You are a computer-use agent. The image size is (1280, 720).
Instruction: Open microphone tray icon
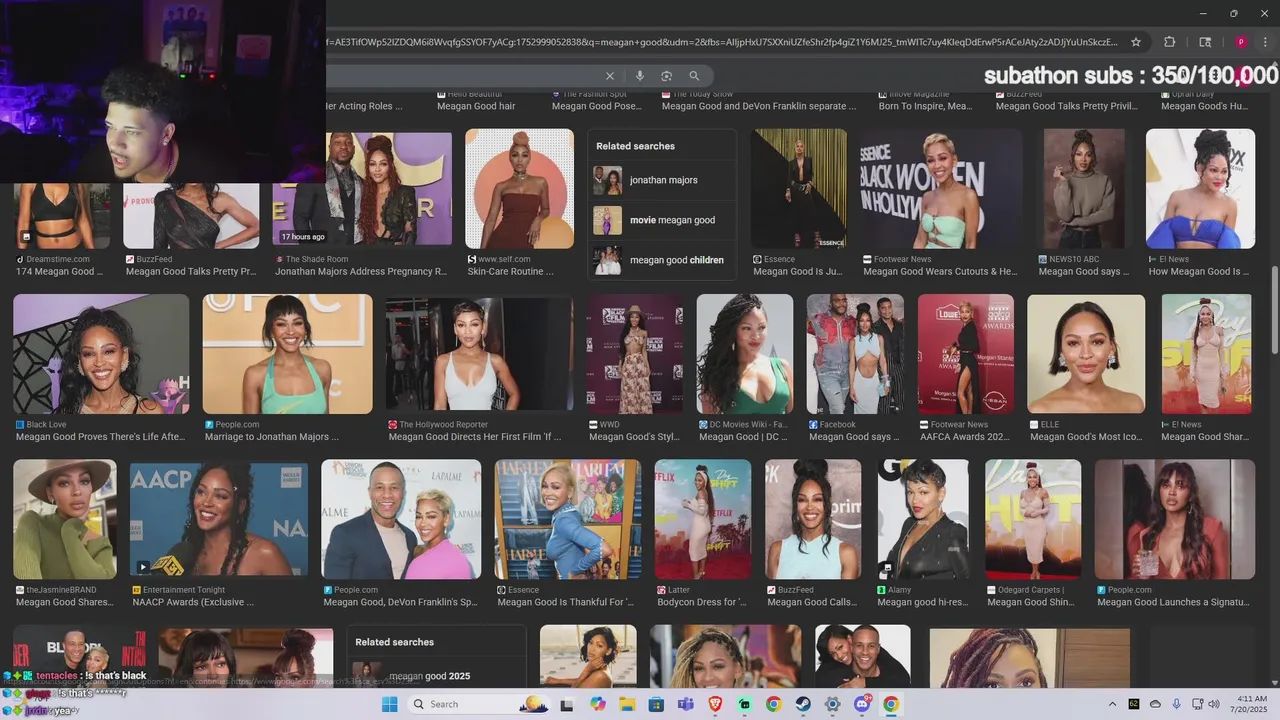pos(1176,704)
